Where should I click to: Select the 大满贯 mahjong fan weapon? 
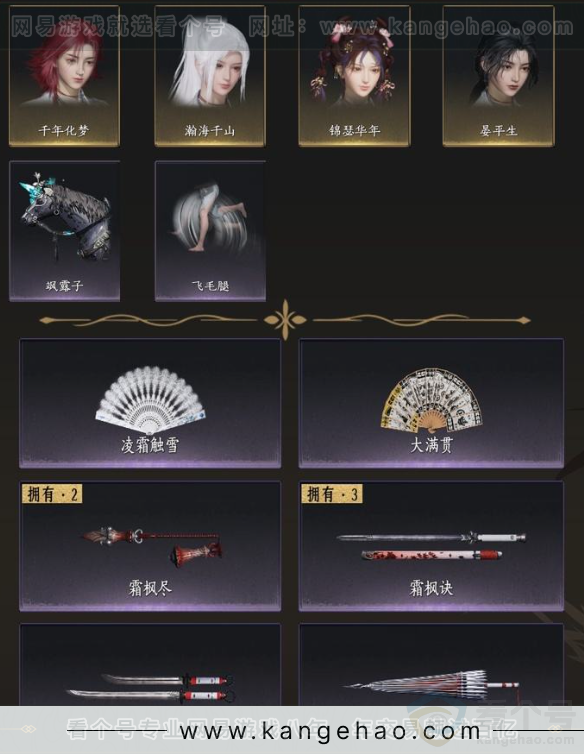(x=431, y=403)
